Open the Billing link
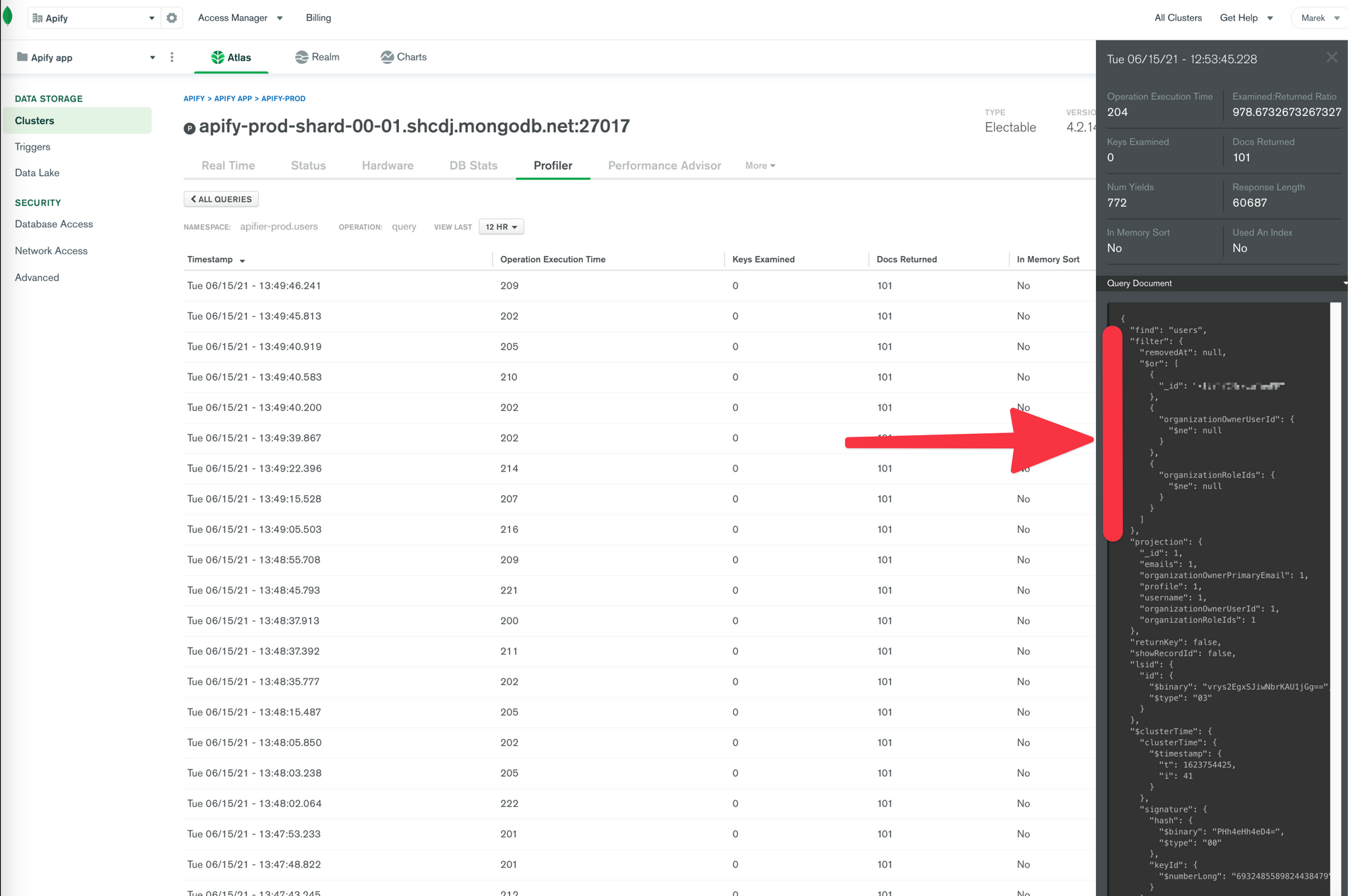1348x896 pixels. [318, 18]
